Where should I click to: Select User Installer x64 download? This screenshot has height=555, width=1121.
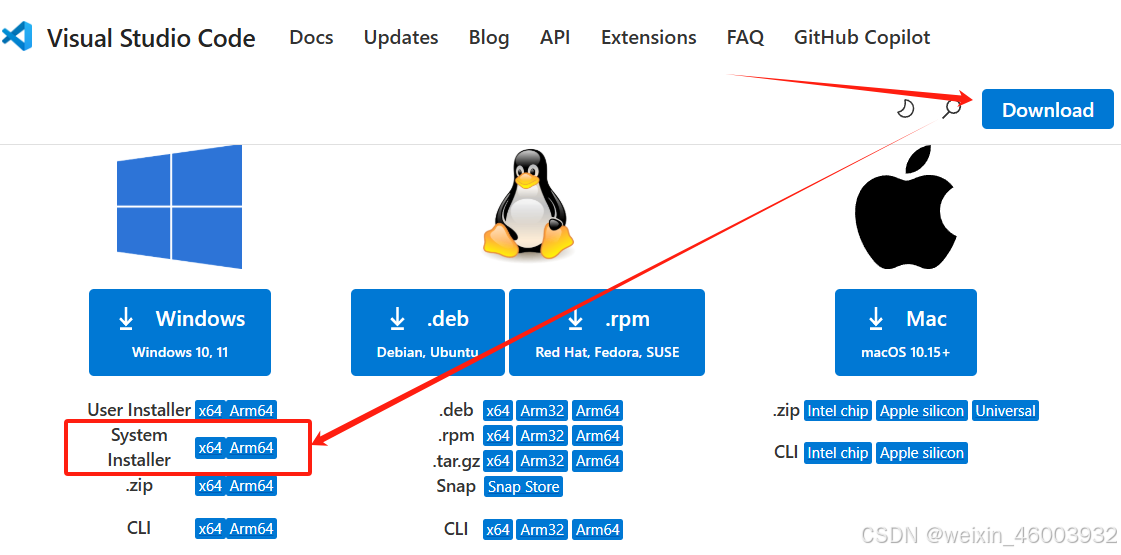[x=210, y=411]
